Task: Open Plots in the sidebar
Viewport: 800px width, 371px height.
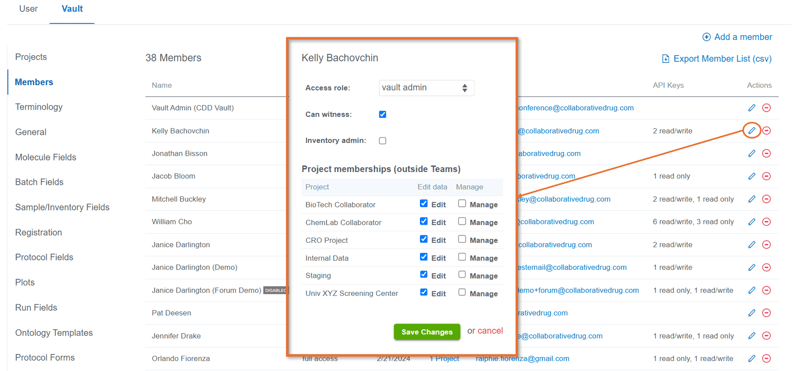Action: (x=25, y=282)
